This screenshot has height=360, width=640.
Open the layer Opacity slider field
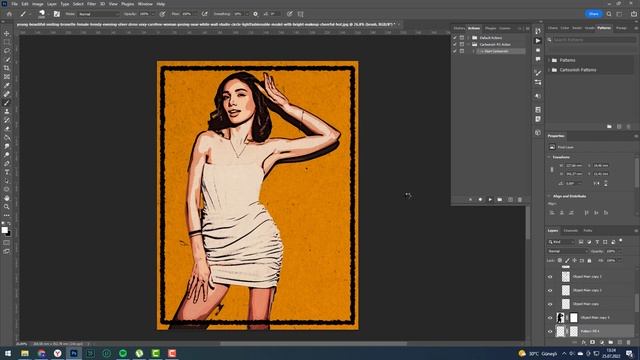(611, 251)
